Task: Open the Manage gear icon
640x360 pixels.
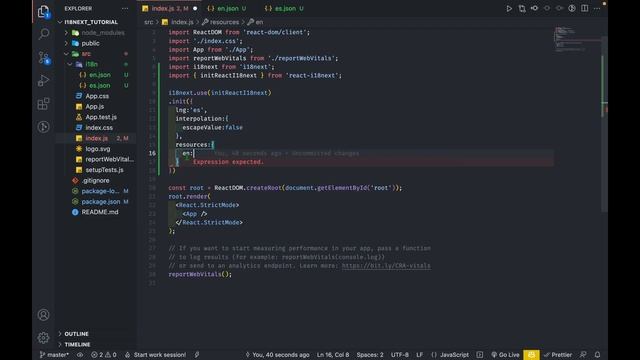Action: [43, 338]
